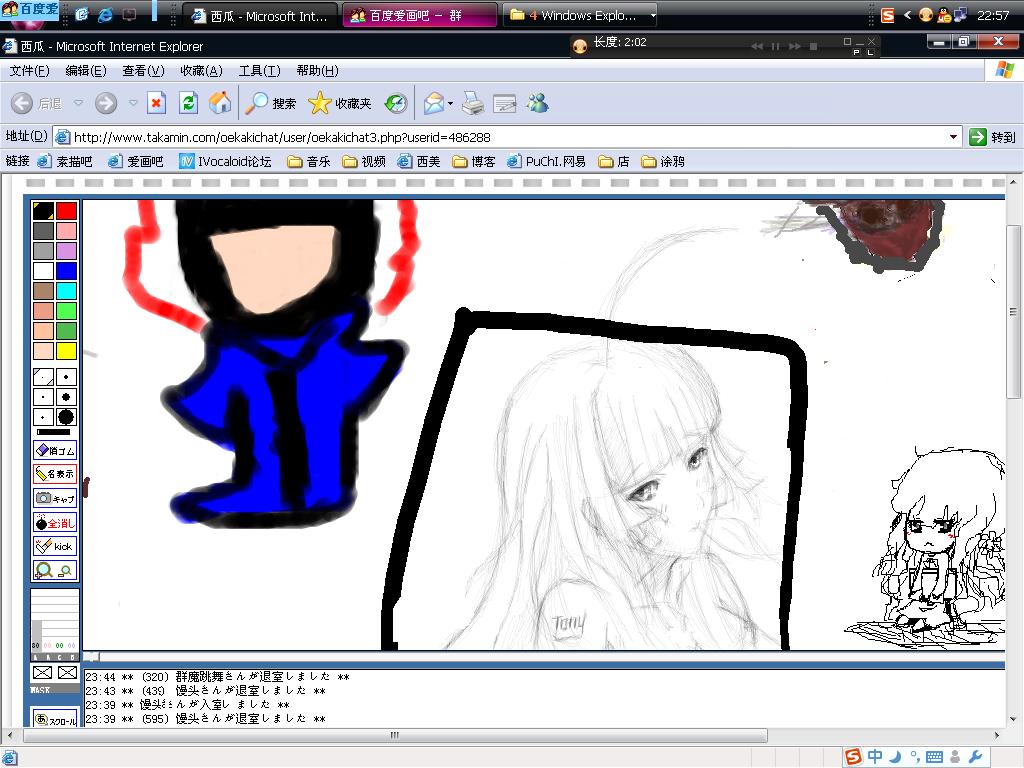
Task: Open the 工具(T) menu
Action: point(259,71)
